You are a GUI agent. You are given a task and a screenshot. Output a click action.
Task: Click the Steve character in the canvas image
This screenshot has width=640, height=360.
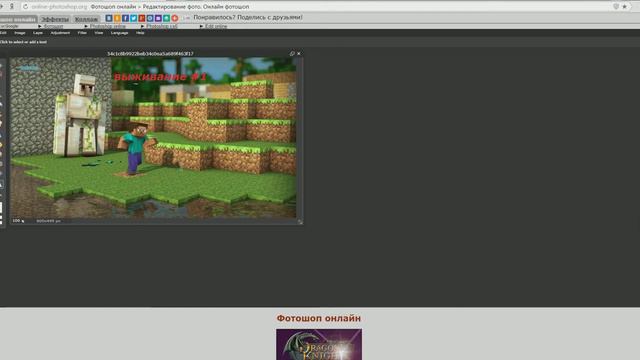[137, 149]
